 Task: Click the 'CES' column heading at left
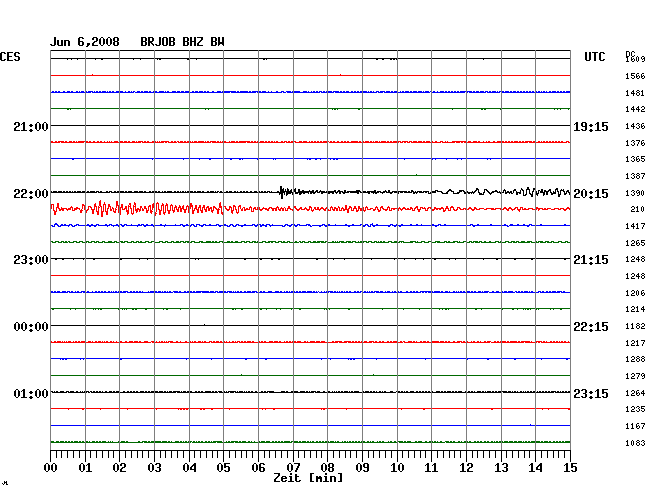coord(10,57)
